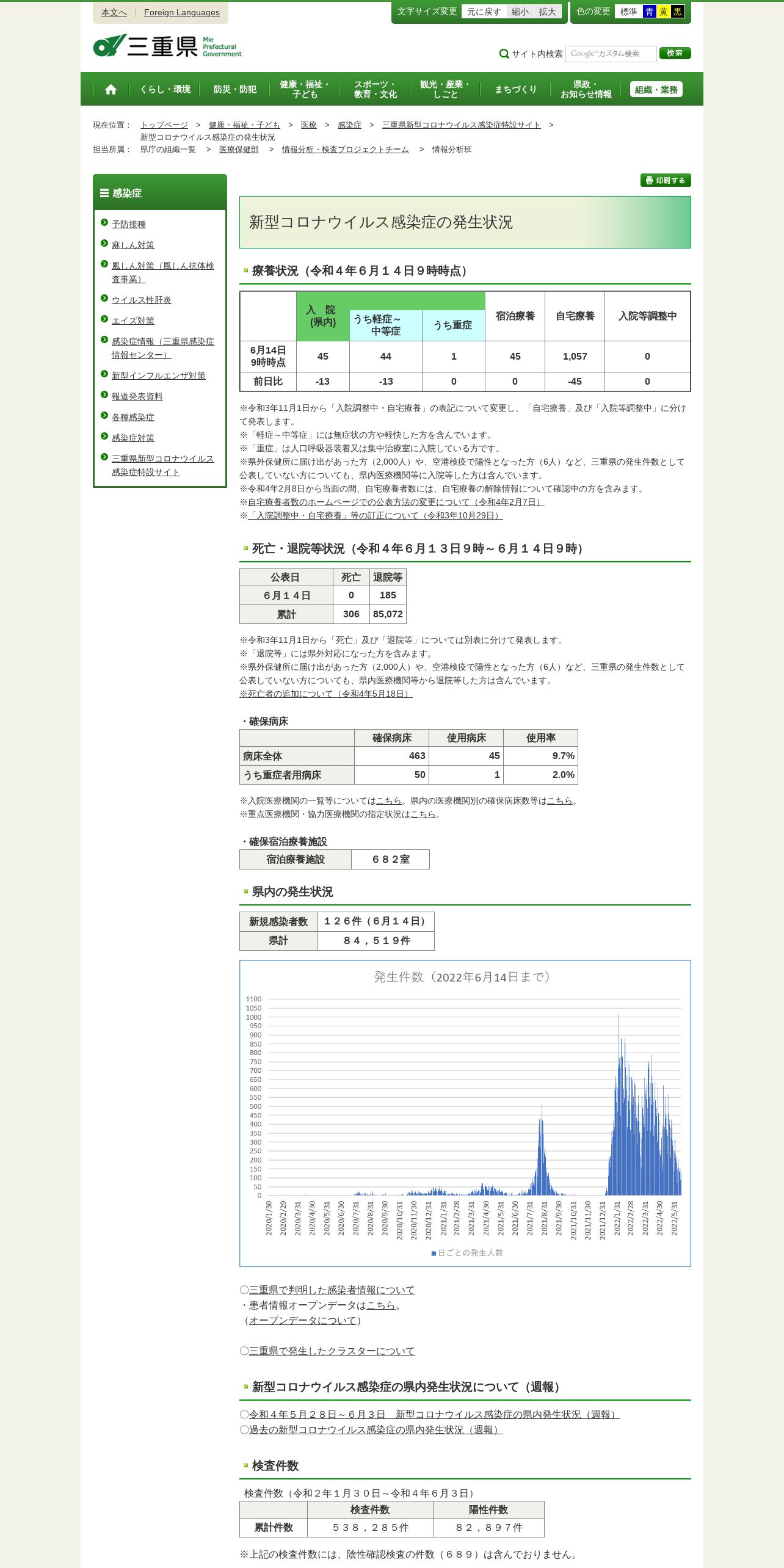The width and height of the screenshot is (784, 1568).
Task: Open 感染症対策 in the sidebar
Action: click(x=133, y=438)
